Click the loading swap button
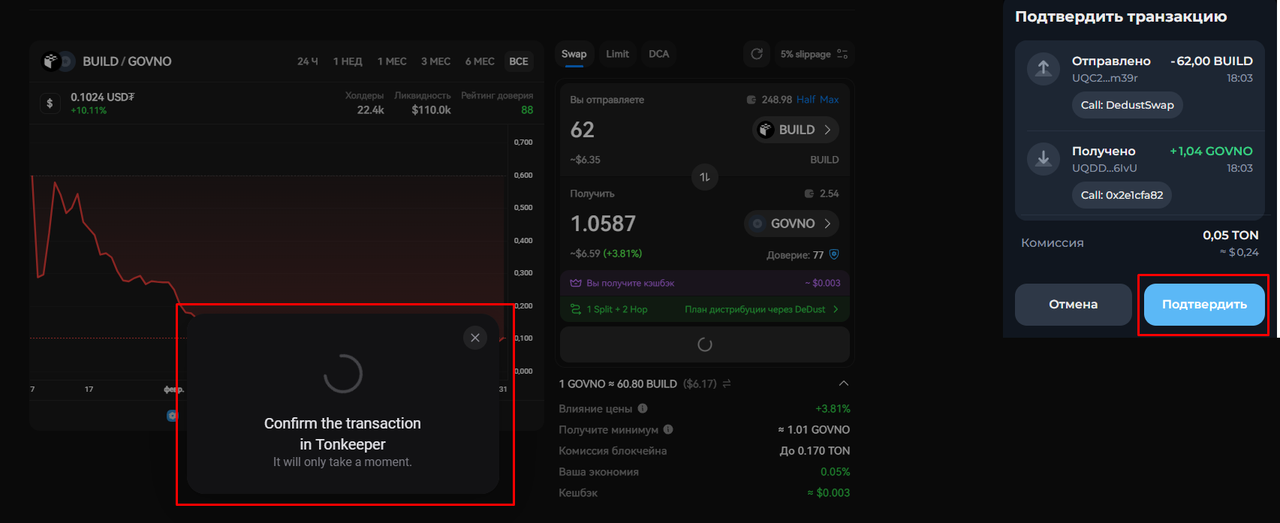1280x523 pixels. click(704, 344)
